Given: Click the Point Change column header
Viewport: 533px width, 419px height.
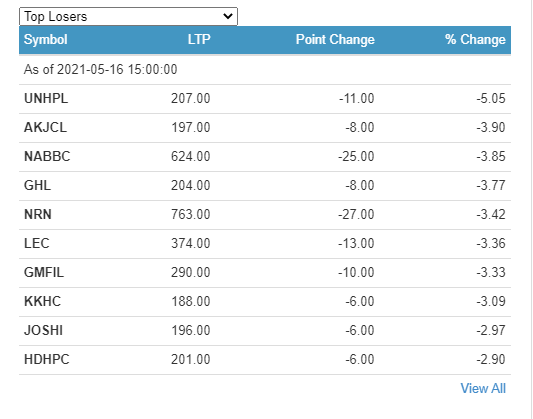Looking at the screenshot, I should (335, 39).
